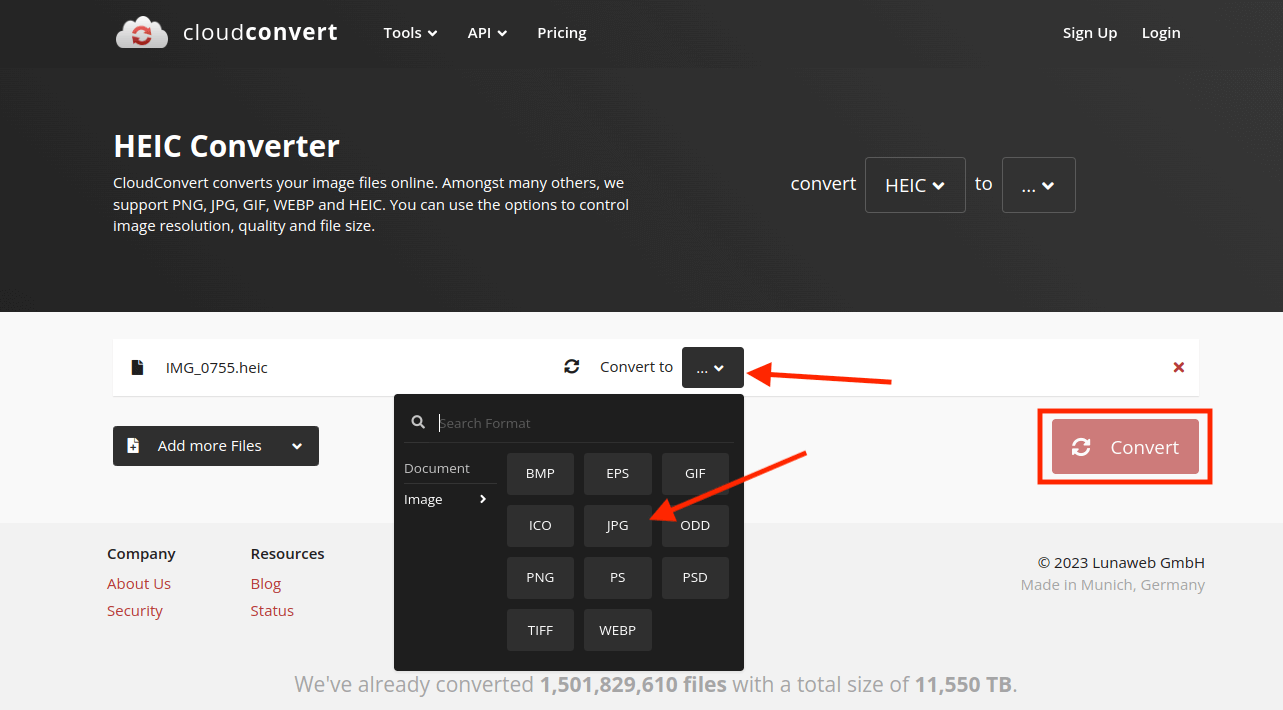
Task: Remove IMG_0755.heic with the red X
Action: tap(1179, 367)
